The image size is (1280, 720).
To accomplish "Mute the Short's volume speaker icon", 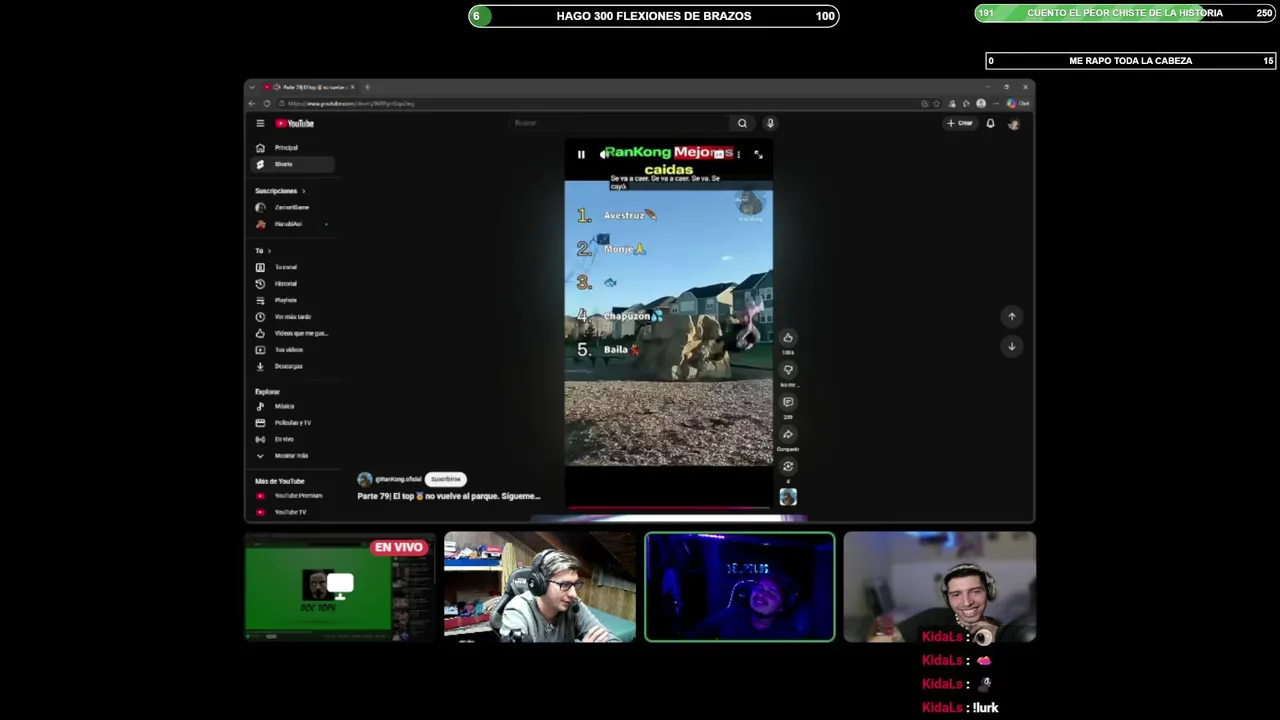I will tap(603, 154).
